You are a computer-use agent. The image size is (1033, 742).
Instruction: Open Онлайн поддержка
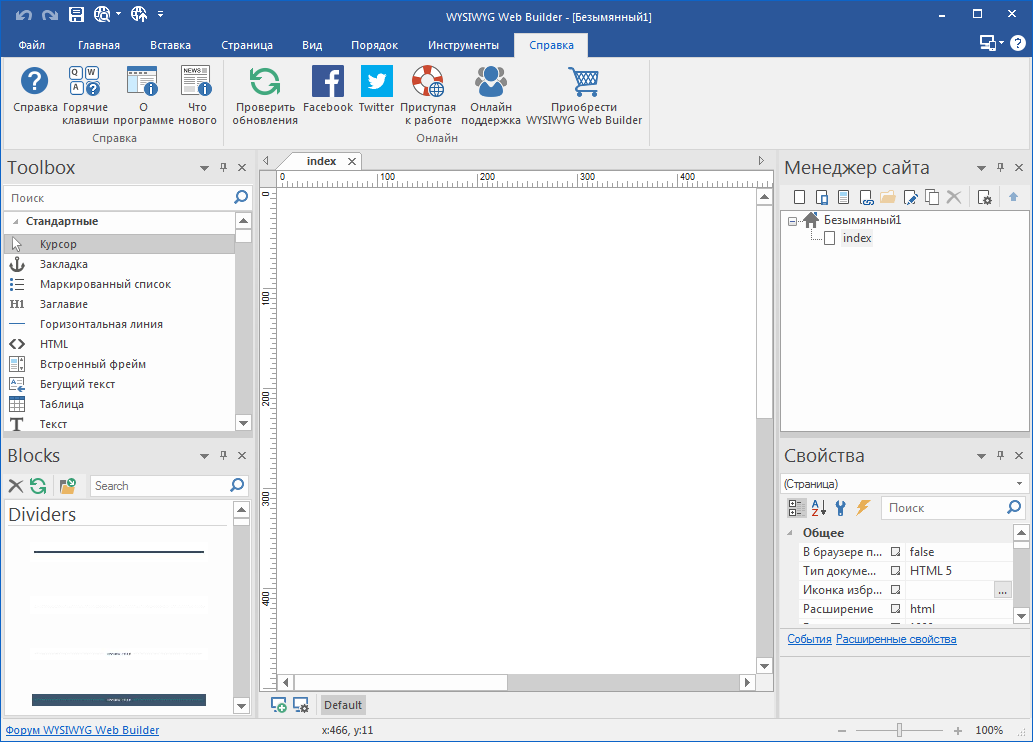[491, 96]
